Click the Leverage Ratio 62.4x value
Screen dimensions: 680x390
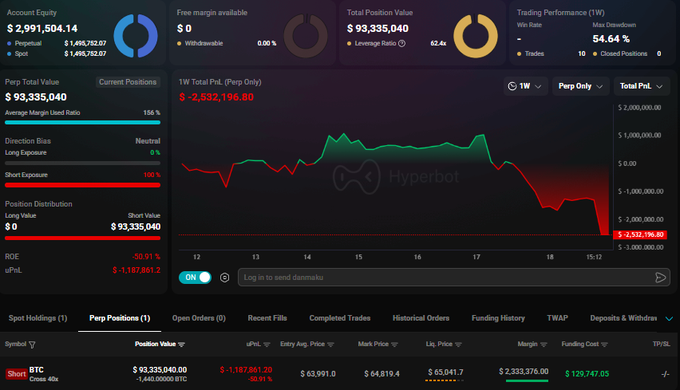(x=438, y=43)
